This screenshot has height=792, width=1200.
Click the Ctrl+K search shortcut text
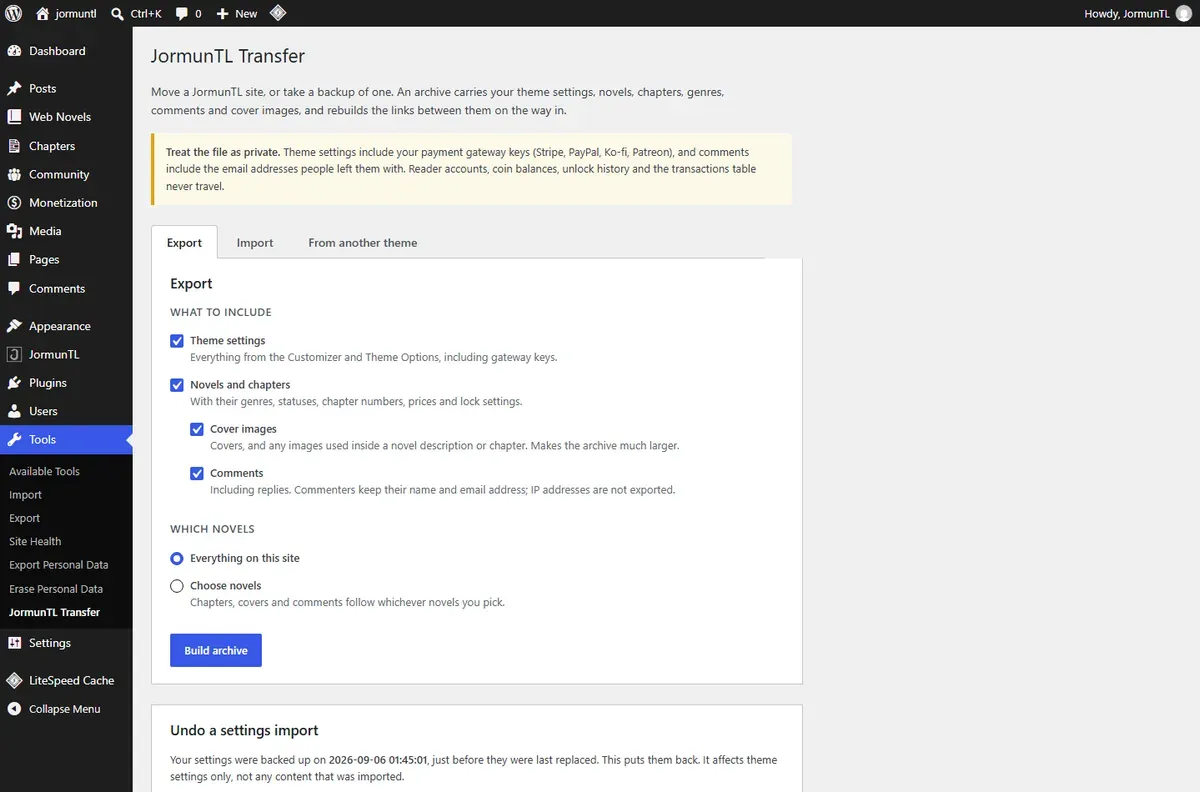[x=146, y=14]
